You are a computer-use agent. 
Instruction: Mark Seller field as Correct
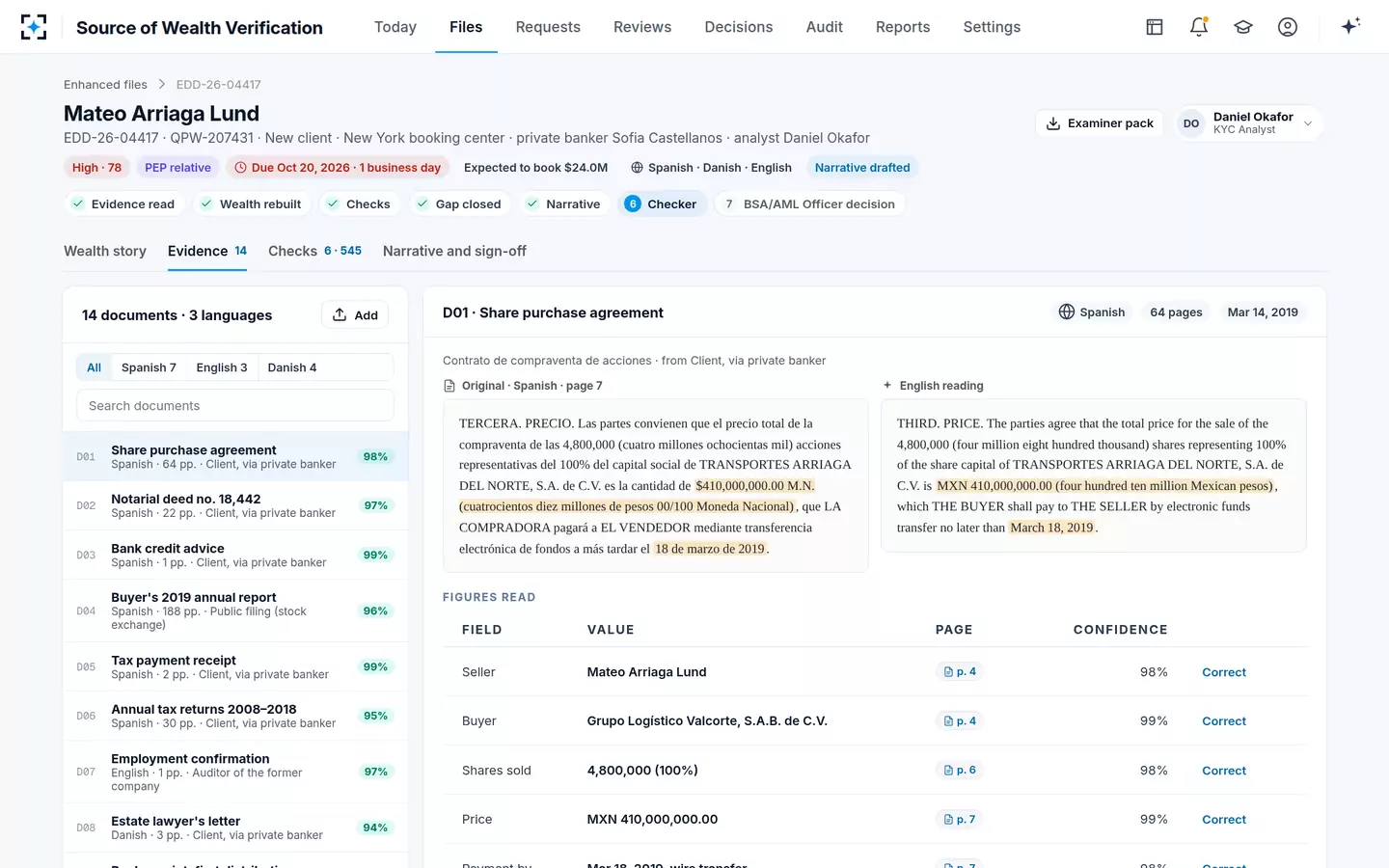1224,672
